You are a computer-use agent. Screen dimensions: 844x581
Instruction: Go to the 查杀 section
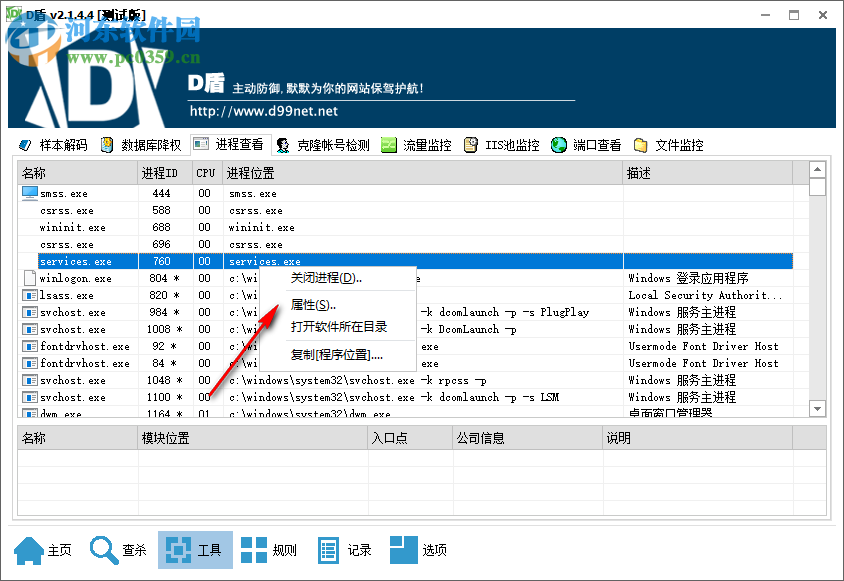coord(118,550)
